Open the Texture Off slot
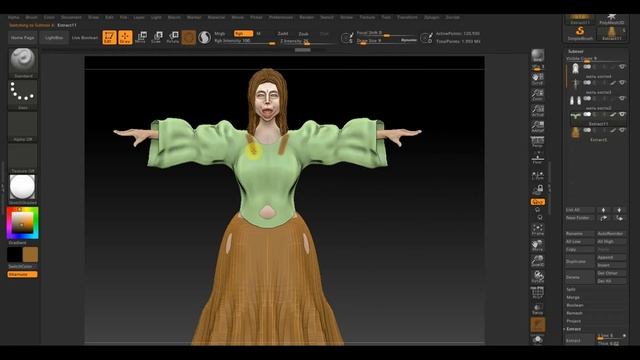The height and width of the screenshot is (360, 640). [x=23, y=158]
